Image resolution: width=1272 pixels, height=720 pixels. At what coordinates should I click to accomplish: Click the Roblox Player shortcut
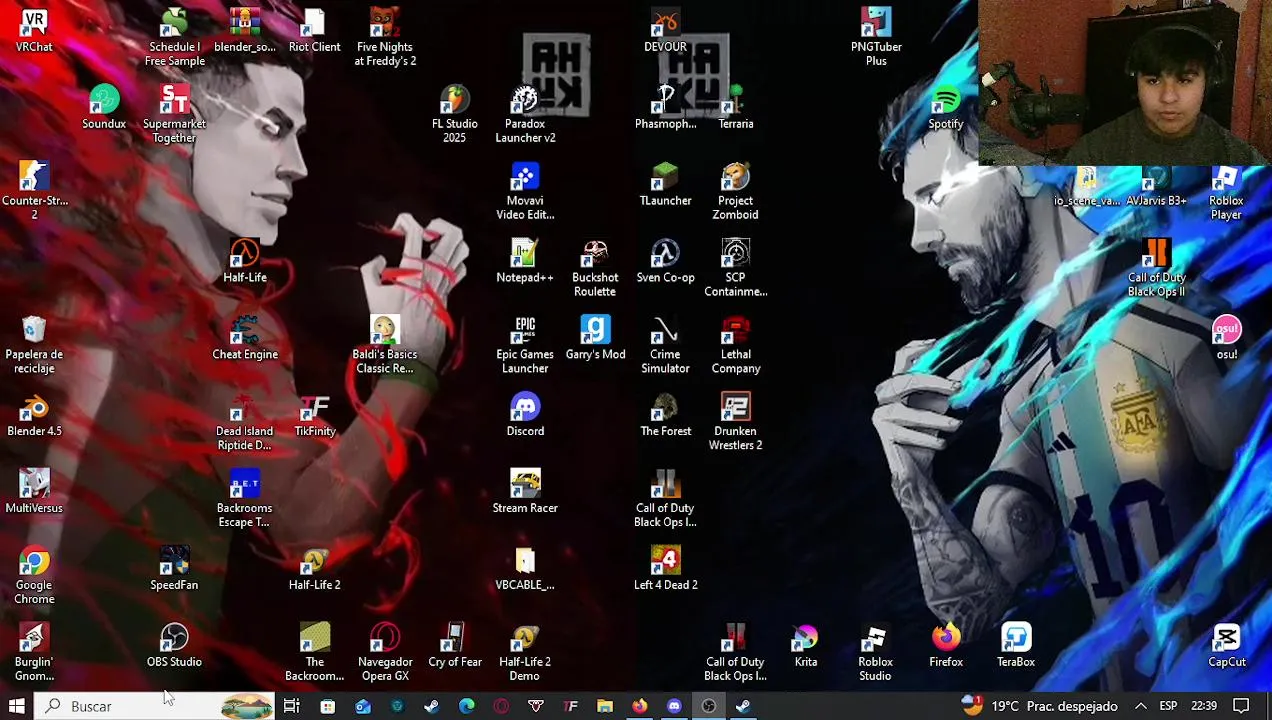[x=1226, y=192]
